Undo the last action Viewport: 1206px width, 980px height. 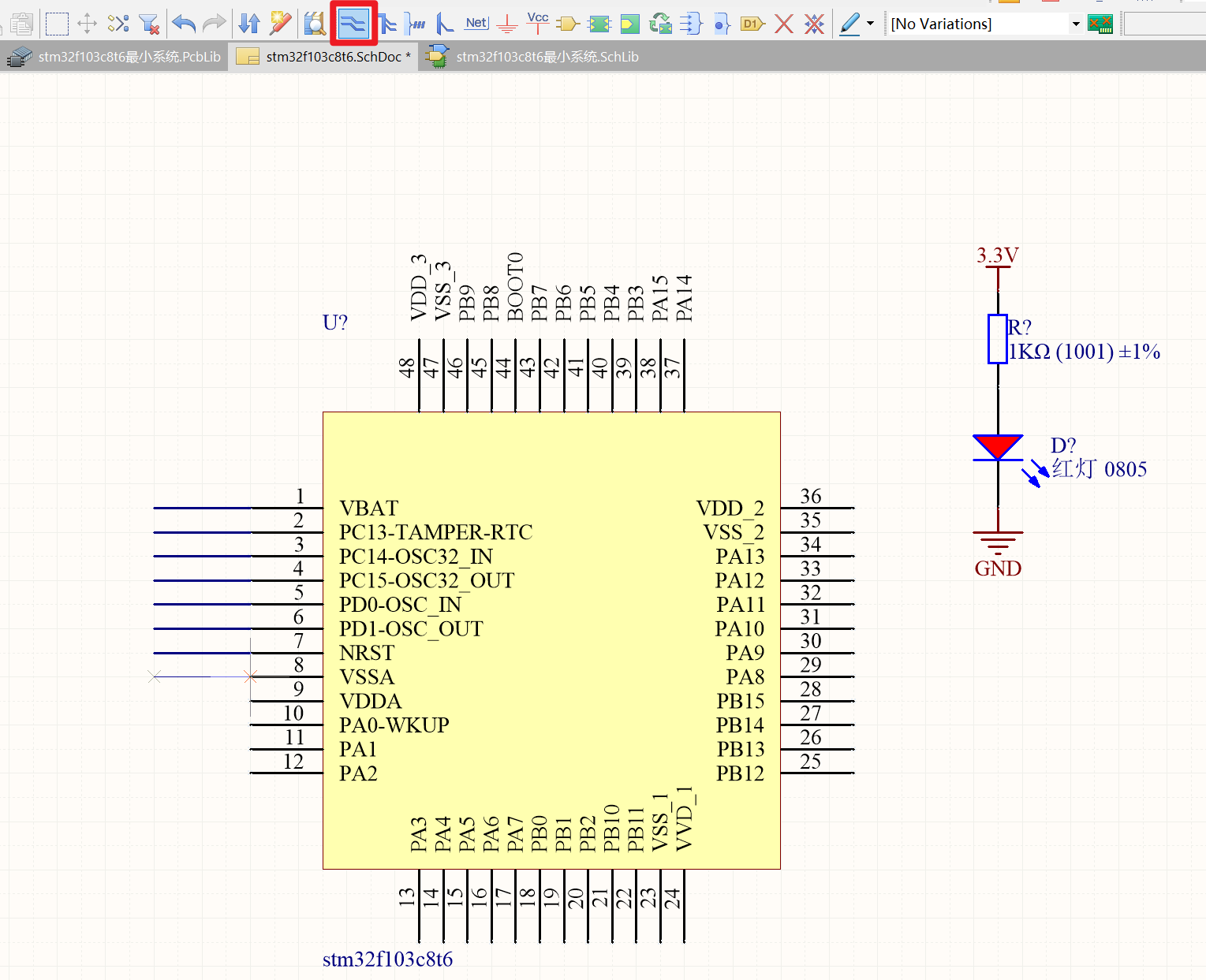click(x=184, y=24)
